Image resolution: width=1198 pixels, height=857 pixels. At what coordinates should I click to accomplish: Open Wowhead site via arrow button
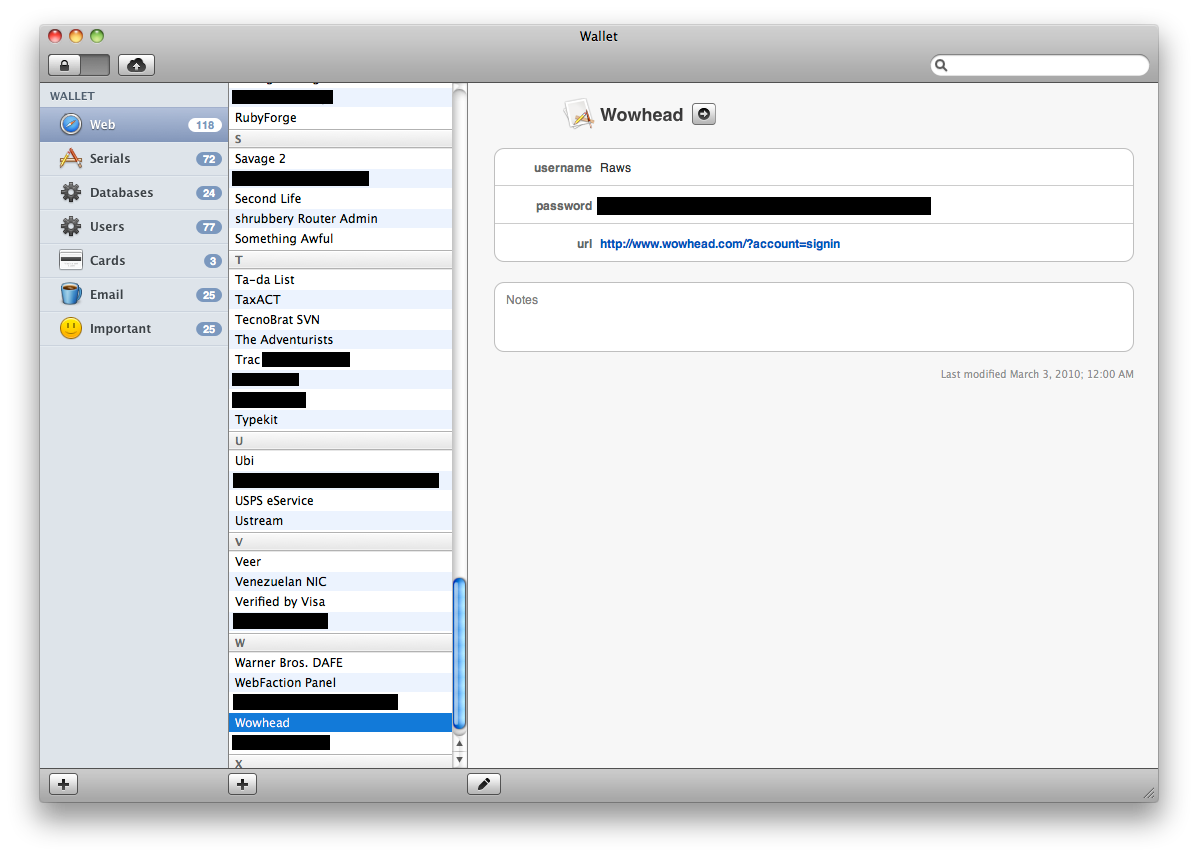[x=704, y=114]
